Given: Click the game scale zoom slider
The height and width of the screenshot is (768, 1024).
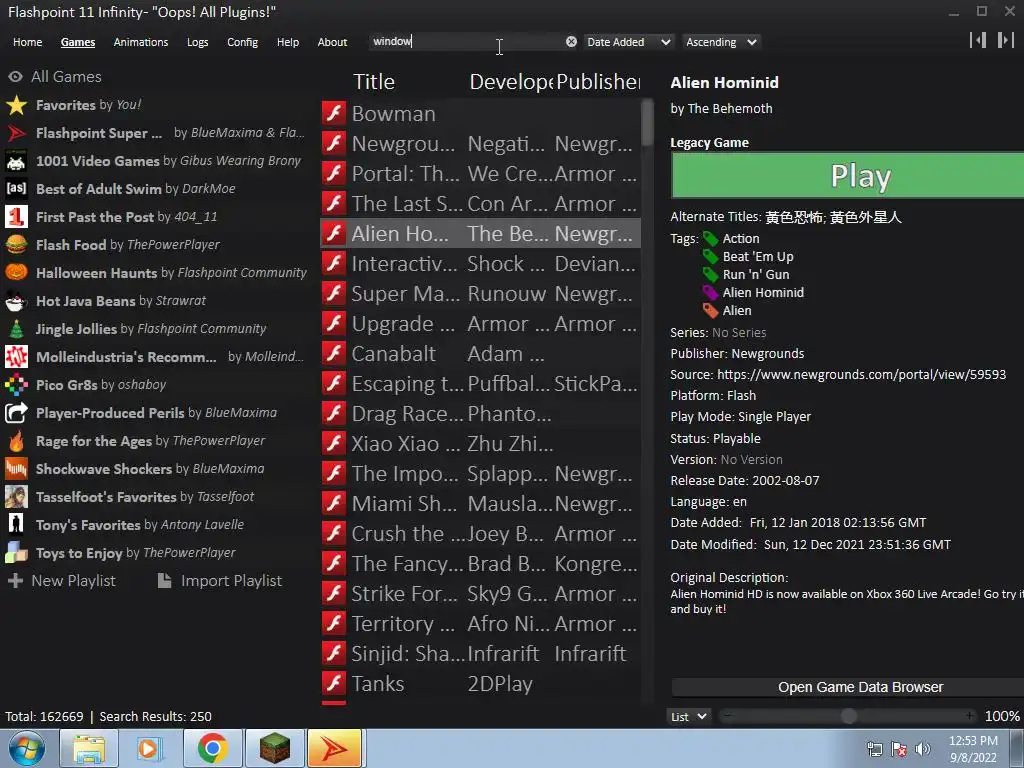Looking at the screenshot, I should [x=848, y=716].
